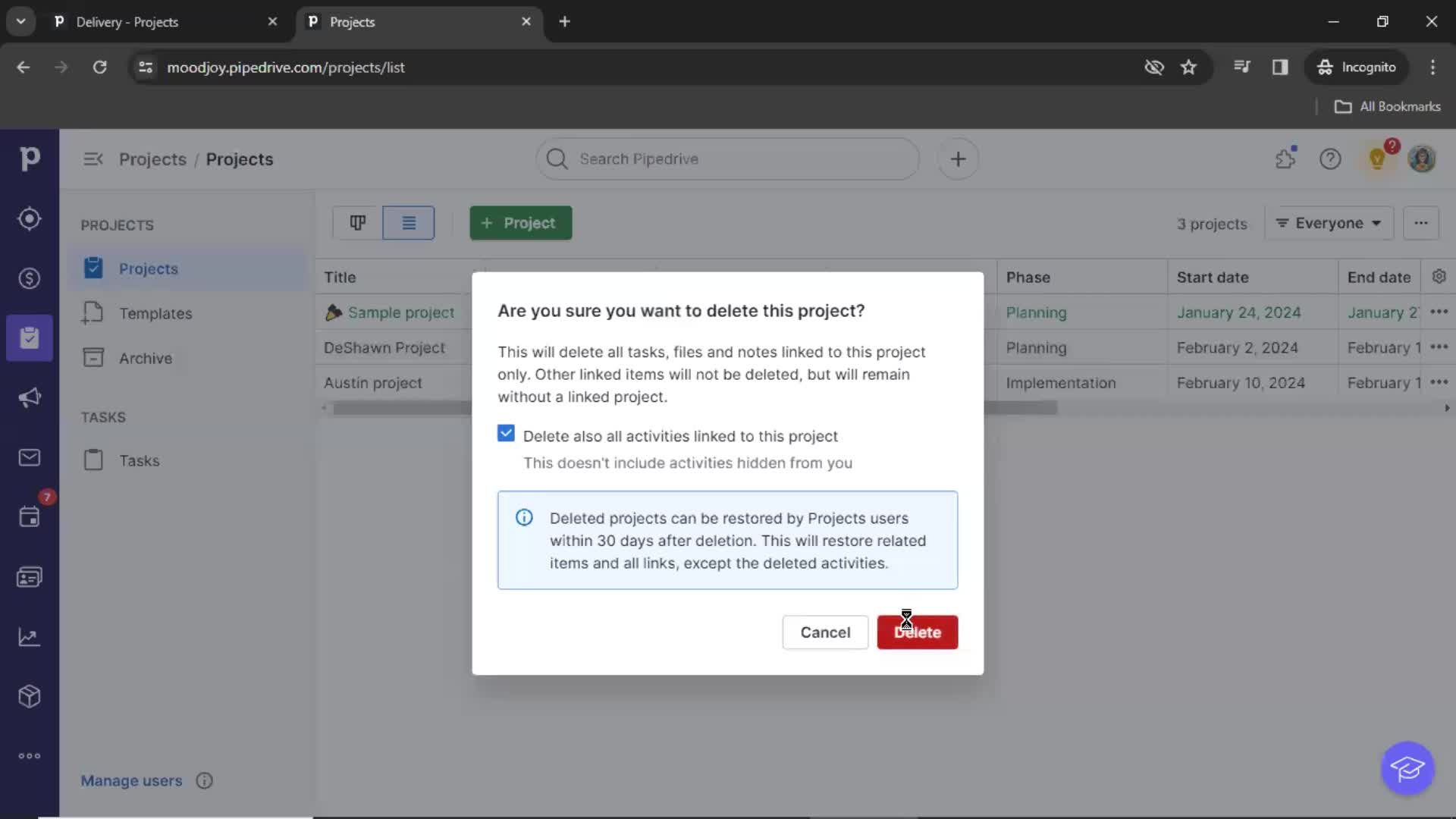Screen dimensions: 1456x819
Task: Select the Activities icon in sidebar
Action: pyautogui.click(x=29, y=517)
